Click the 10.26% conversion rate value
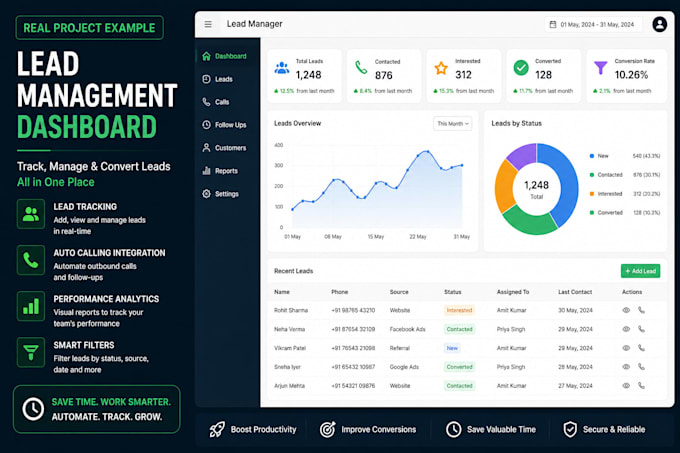Screen dimensions: 680x453 click(631, 75)
